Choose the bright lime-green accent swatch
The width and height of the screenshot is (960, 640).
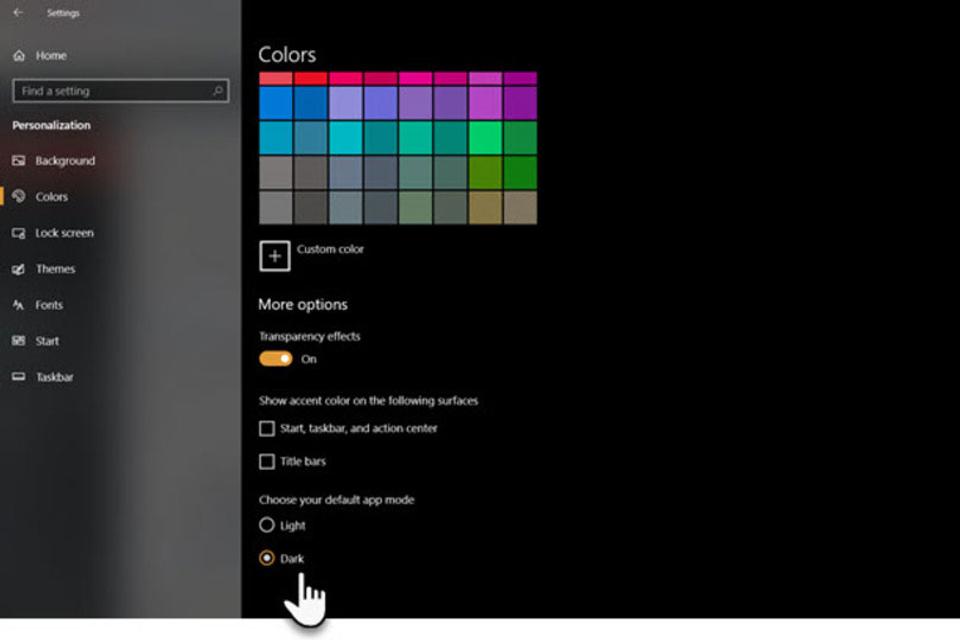(485, 138)
